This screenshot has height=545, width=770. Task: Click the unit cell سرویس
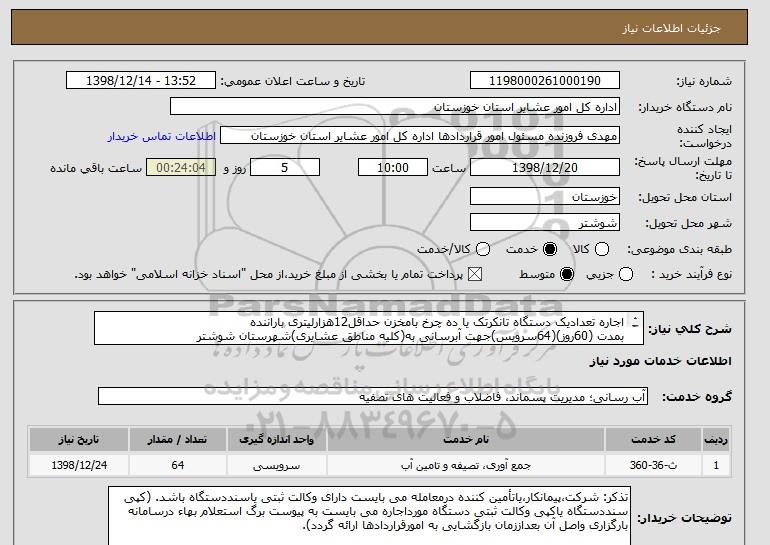(276, 465)
